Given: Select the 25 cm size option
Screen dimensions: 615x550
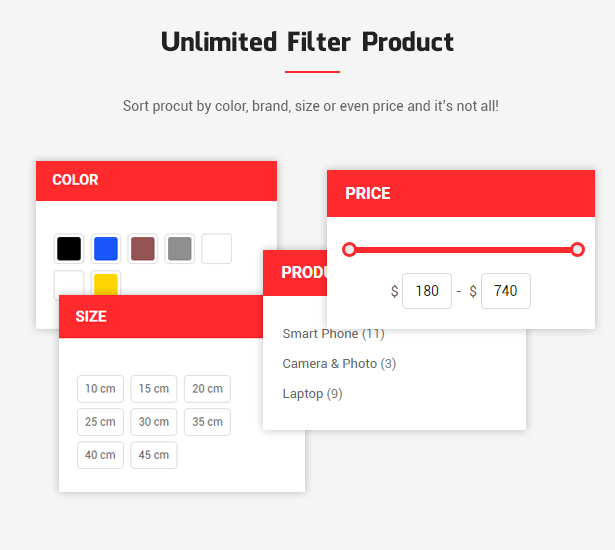Looking at the screenshot, I should point(100,422).
